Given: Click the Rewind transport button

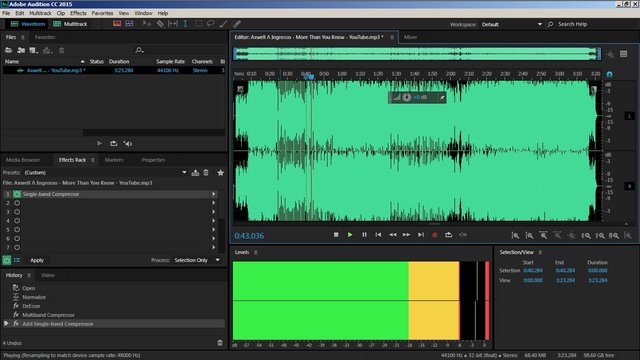Looking at the screenshot, I should [393, 235].
